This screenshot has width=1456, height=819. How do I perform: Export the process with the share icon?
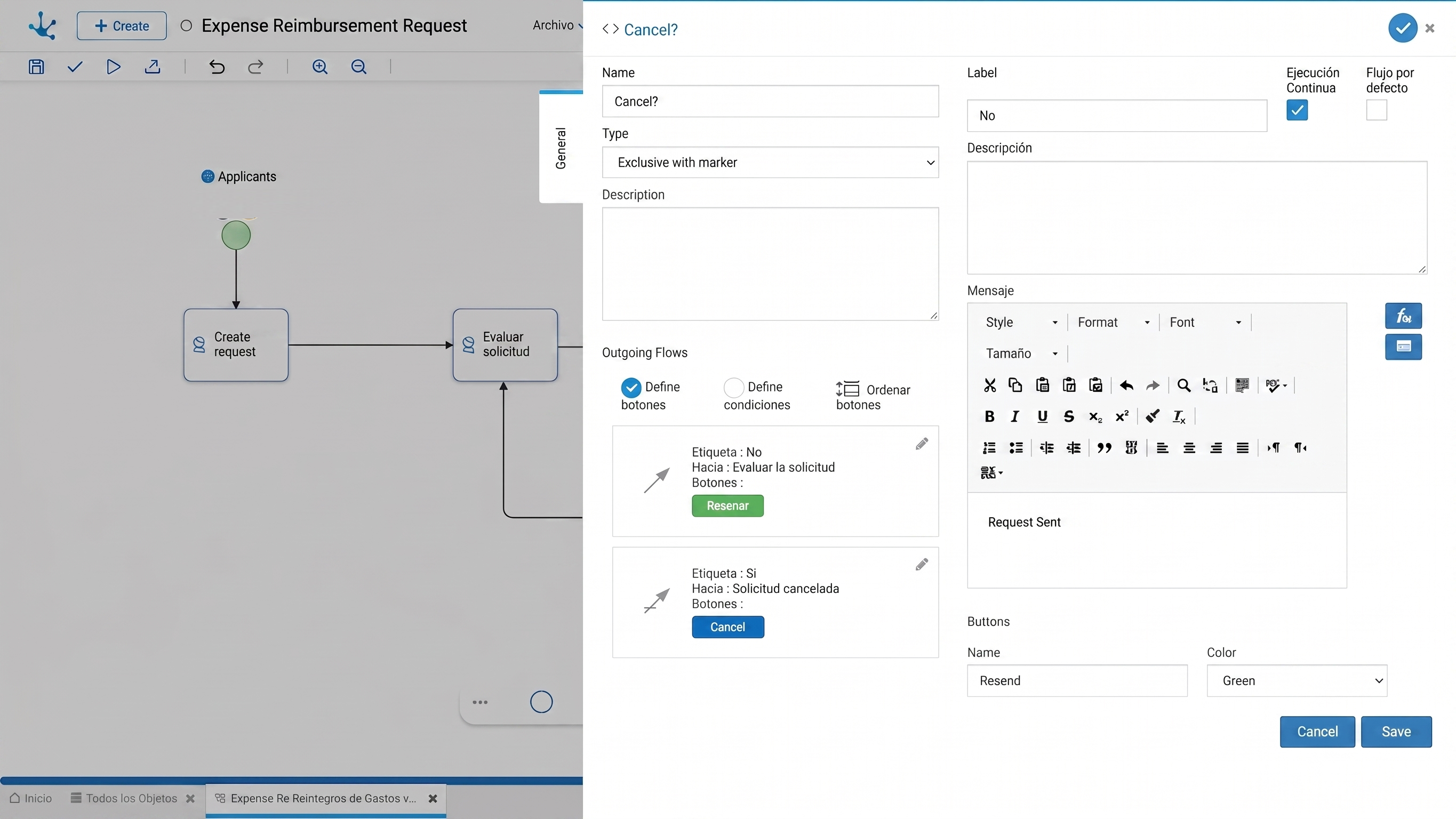[152, 67]
